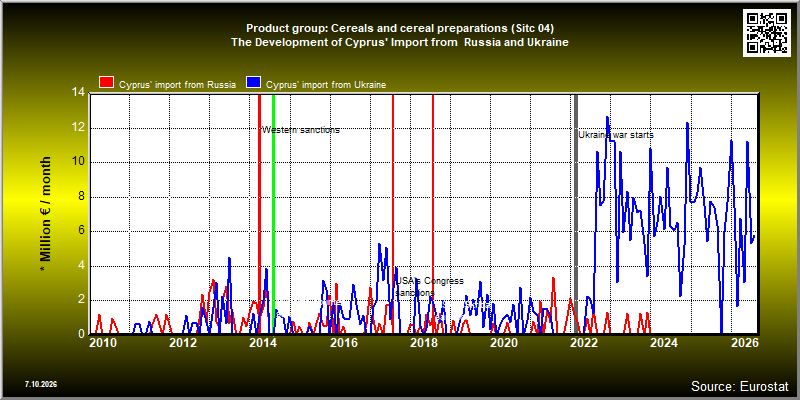This screenshot has height=400, width=800.
Task: Click the x-axis year 2026
Action: (744, 343)
